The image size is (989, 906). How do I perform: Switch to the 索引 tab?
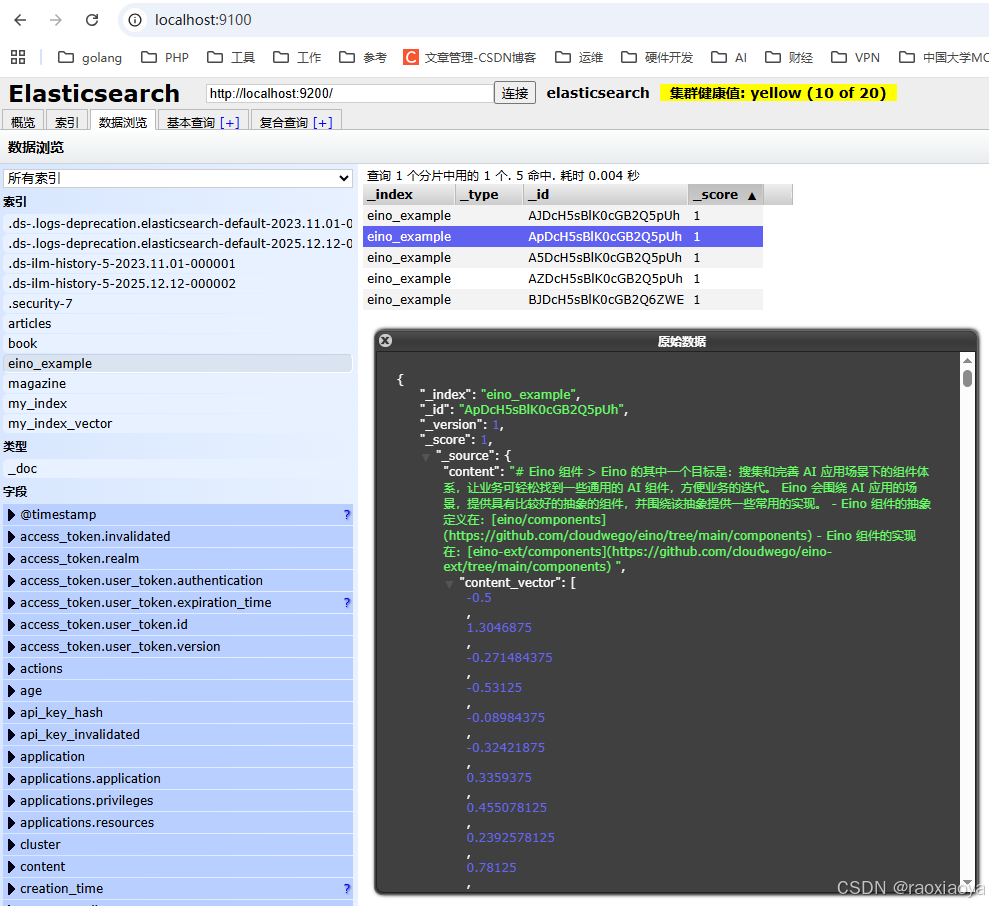click(66, 122)
